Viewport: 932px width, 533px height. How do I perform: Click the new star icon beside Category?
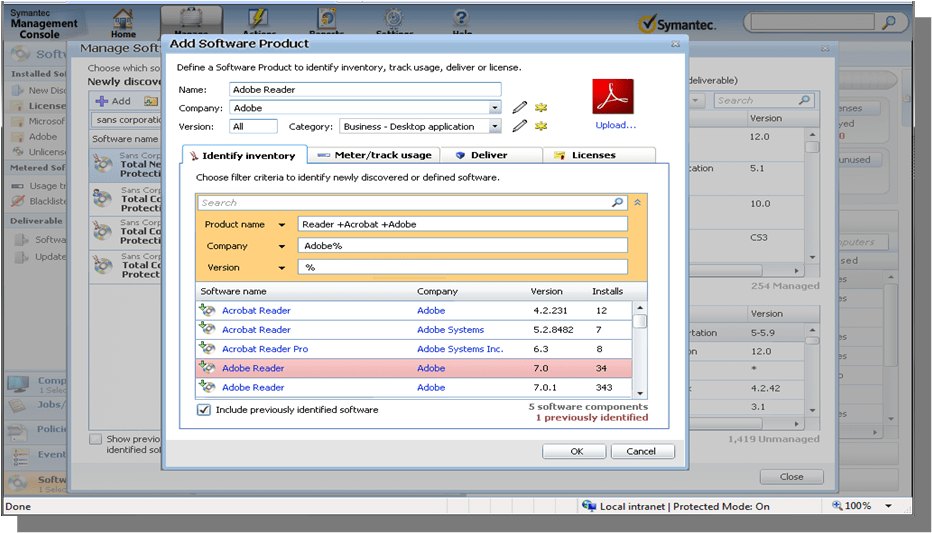pyautogui.click(x=540, y=126)
